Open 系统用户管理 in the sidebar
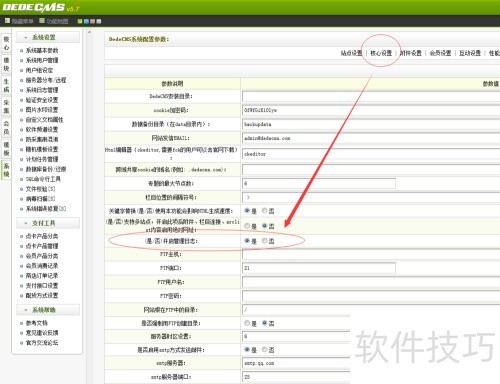The width and height of the screenshot is (500, 384). (42, 60)
